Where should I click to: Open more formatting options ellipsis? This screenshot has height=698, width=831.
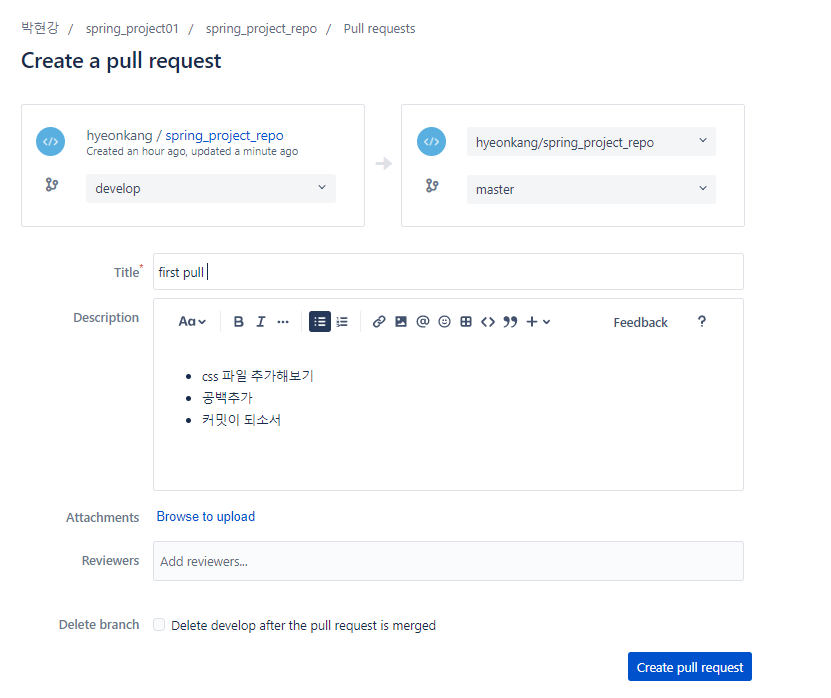point(283,322)
